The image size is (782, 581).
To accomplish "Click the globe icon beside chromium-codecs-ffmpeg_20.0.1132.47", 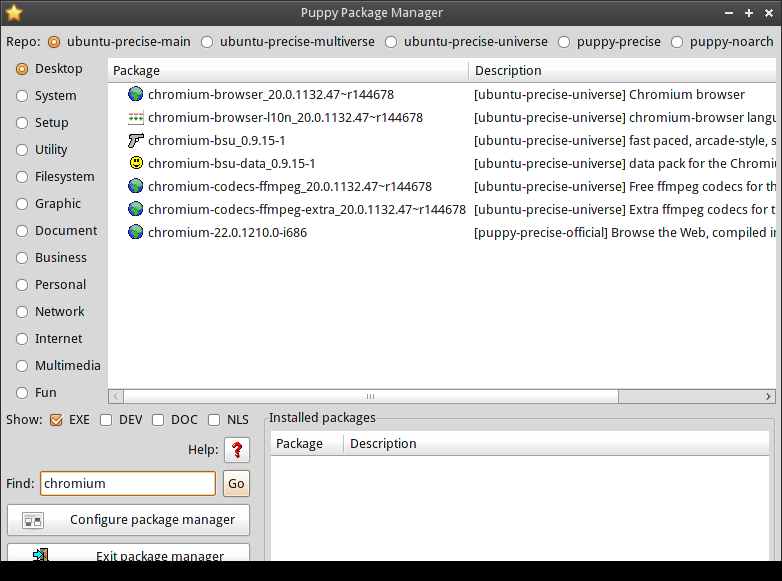I will [135, 186].
